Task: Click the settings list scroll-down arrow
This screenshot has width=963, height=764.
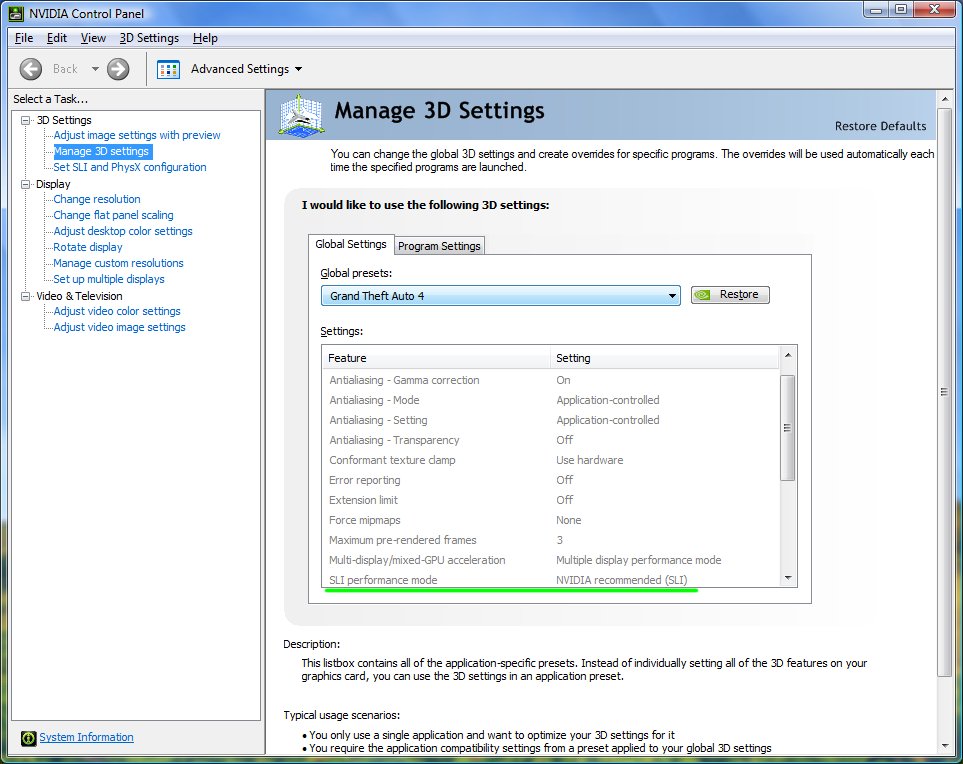Action: [788, 578]
